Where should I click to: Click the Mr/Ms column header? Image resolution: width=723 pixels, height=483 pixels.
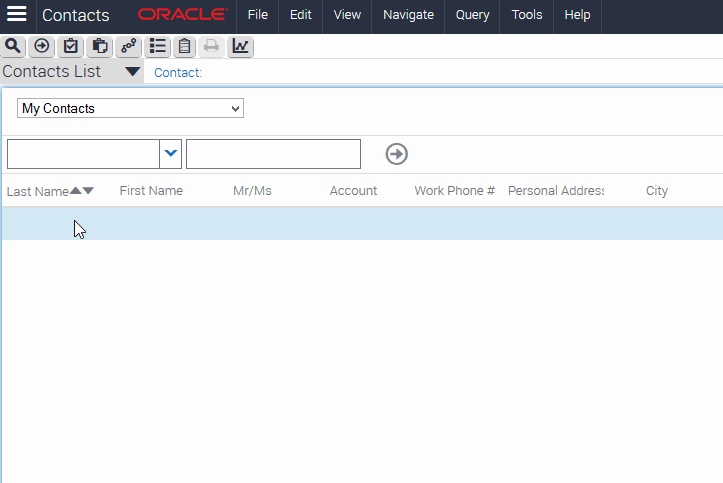pyautogui.click(x=252, y=190)
